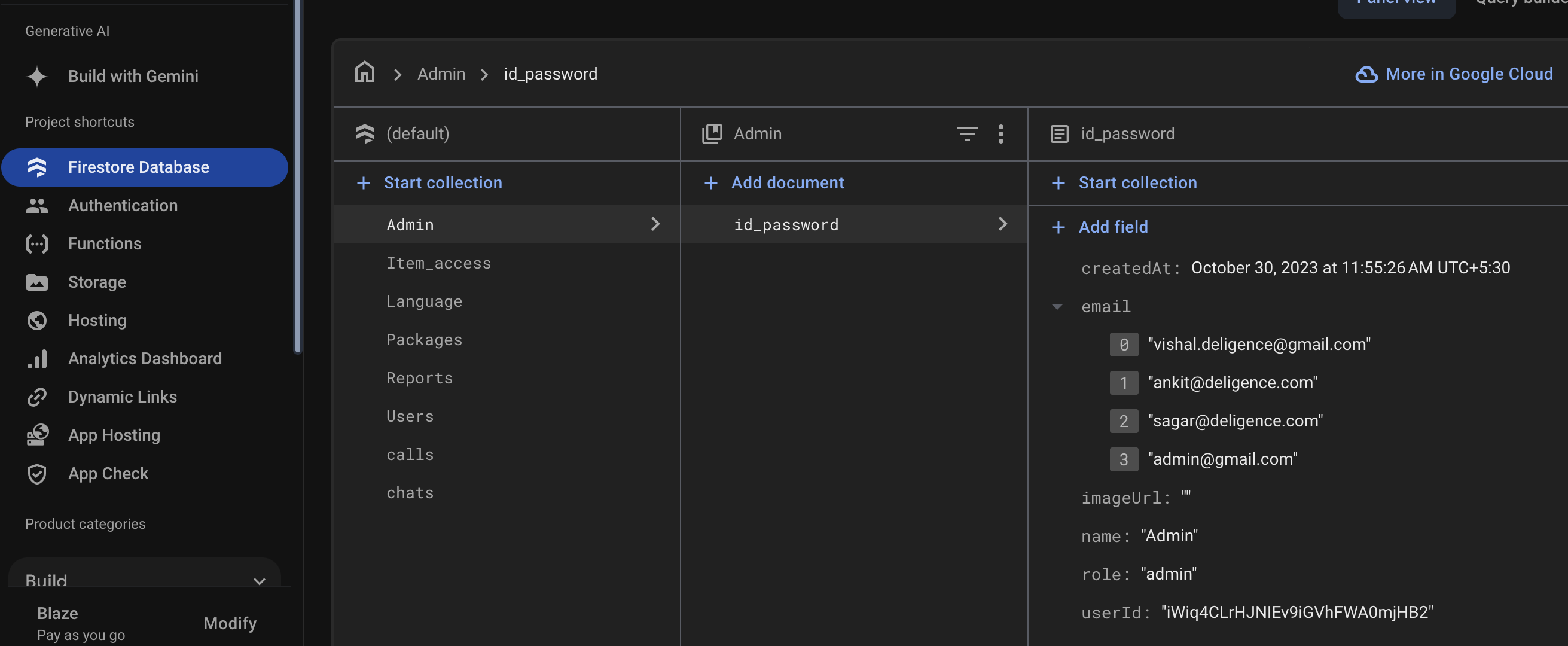The image size is (1568, 646).
Task: Click email value "admin@gmail.com"
Action: tap(1222, 460)
